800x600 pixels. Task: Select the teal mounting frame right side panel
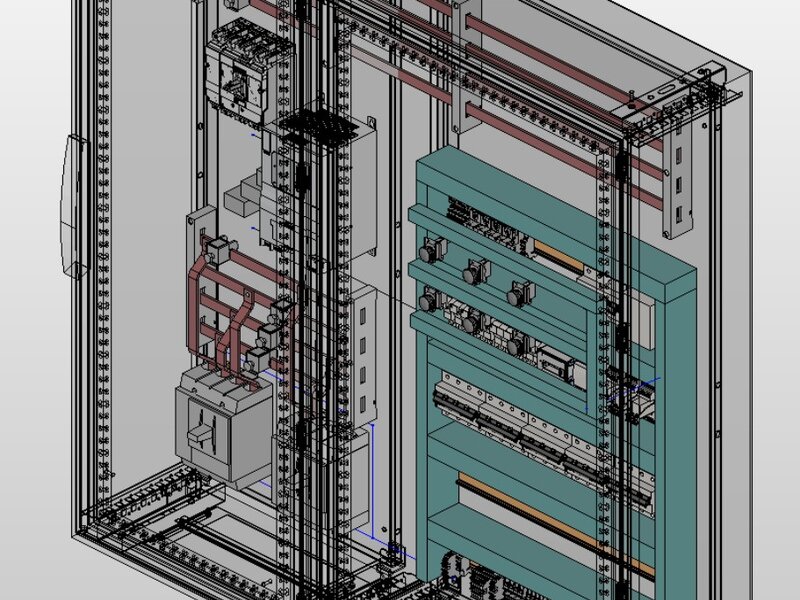pyautogui.click(x=680, y=423)
